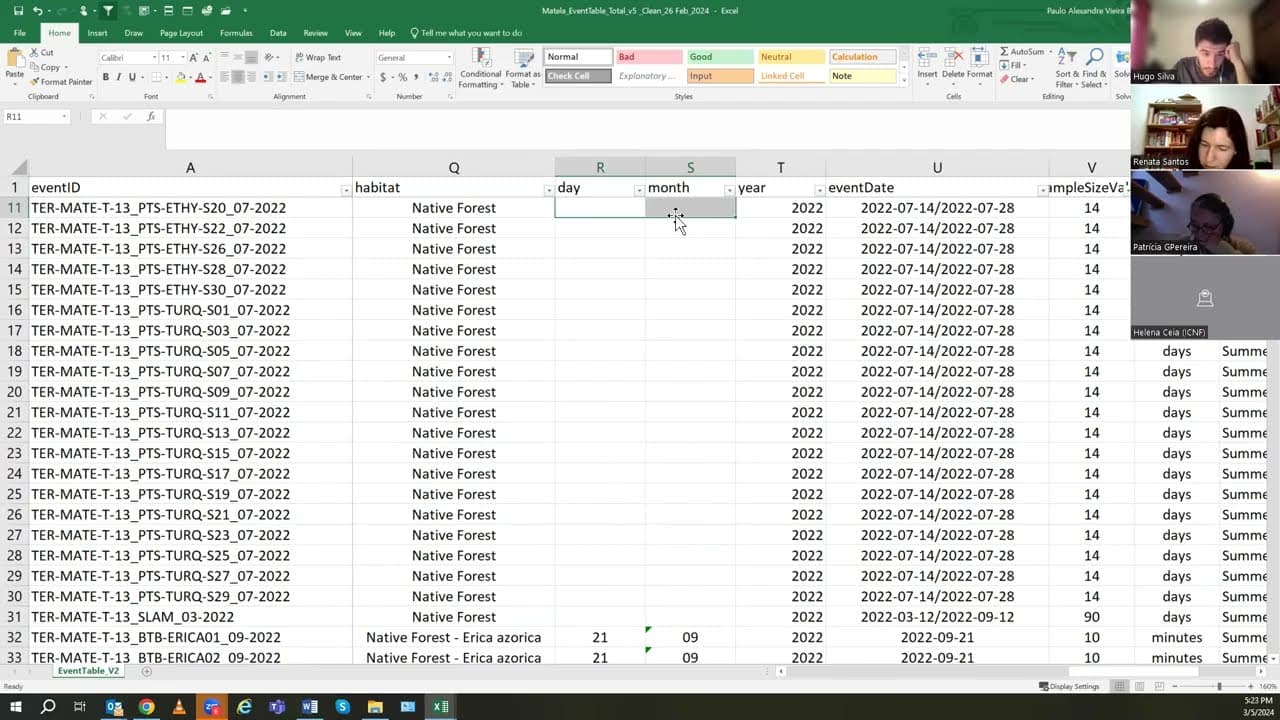
Task: Open Format as Table menu
Action: tap(522, 68)
